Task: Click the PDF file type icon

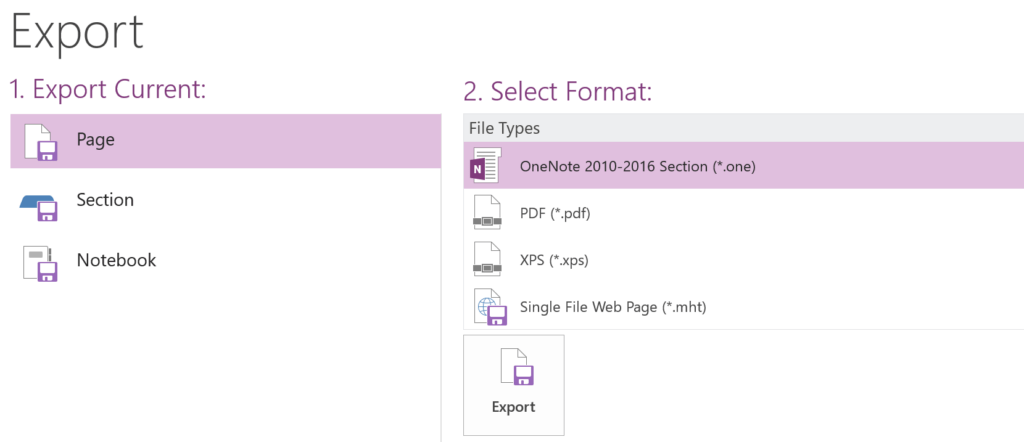Action: pos(487,212)
